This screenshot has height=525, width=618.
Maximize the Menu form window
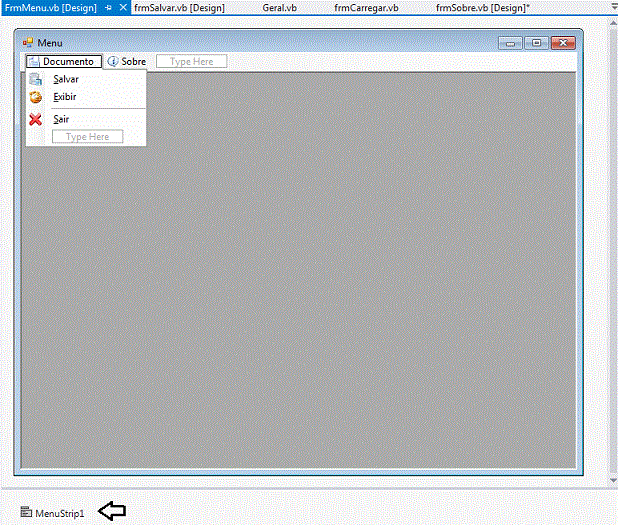[x=536, y=43]
